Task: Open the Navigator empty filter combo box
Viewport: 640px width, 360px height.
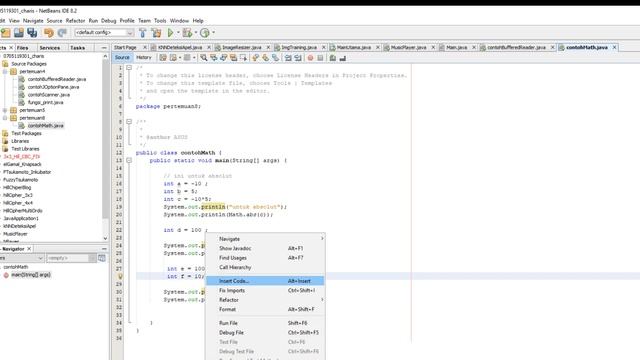Action: tap(71, 258)
